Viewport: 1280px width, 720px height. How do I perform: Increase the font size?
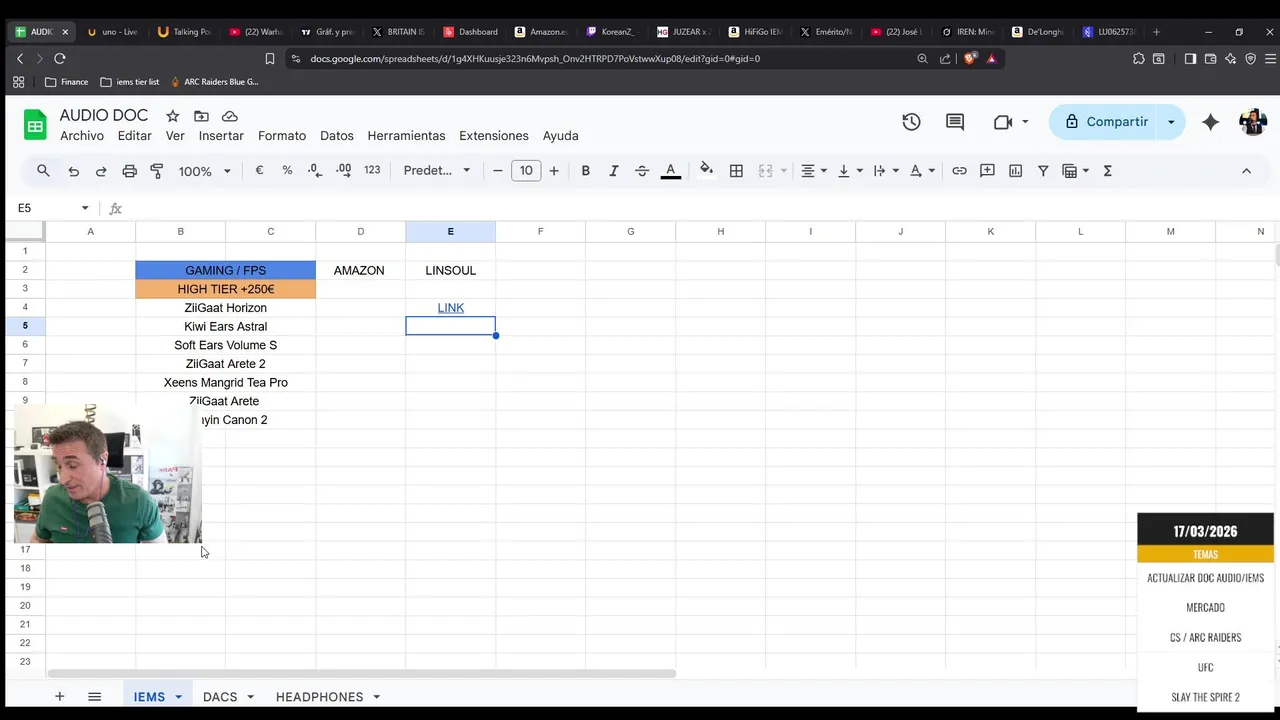[x=554, y=171]
